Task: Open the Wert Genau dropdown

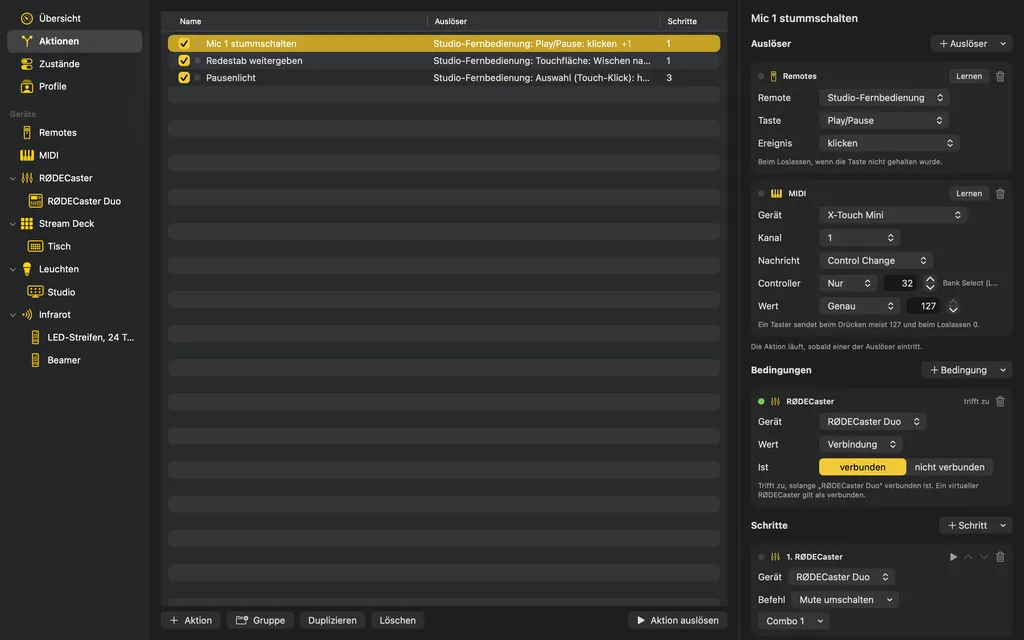Action: point(859,306)
